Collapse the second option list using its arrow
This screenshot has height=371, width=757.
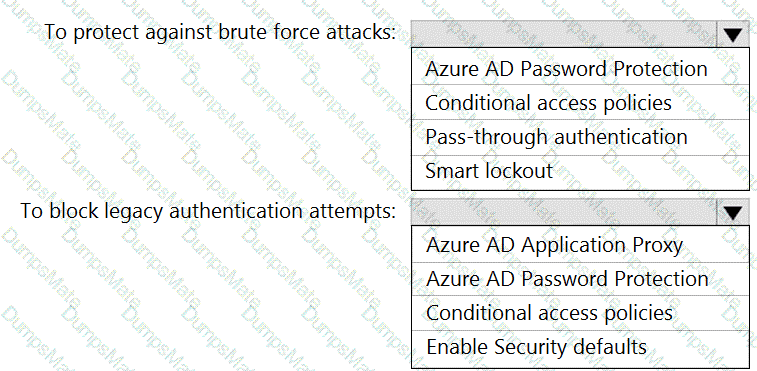pos(733,212)
